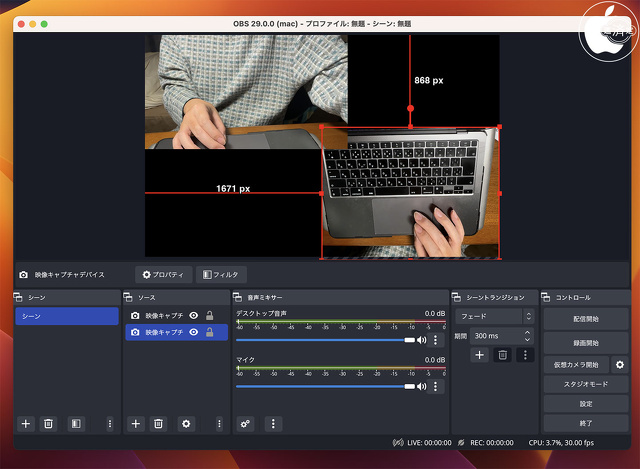Click the camera icon of first source
Screen dimensions: 640x469
135,316
